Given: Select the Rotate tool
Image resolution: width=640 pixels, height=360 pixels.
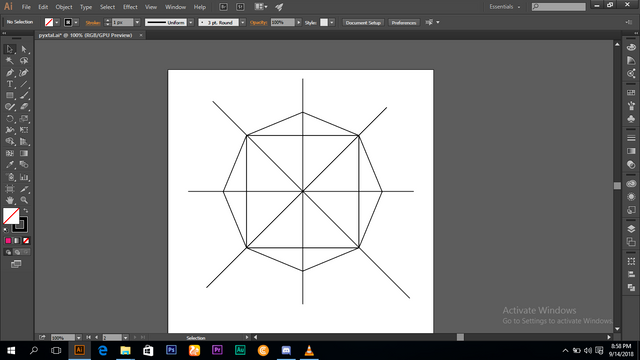Looking at the screenshot, I should (x=10, y=119).
